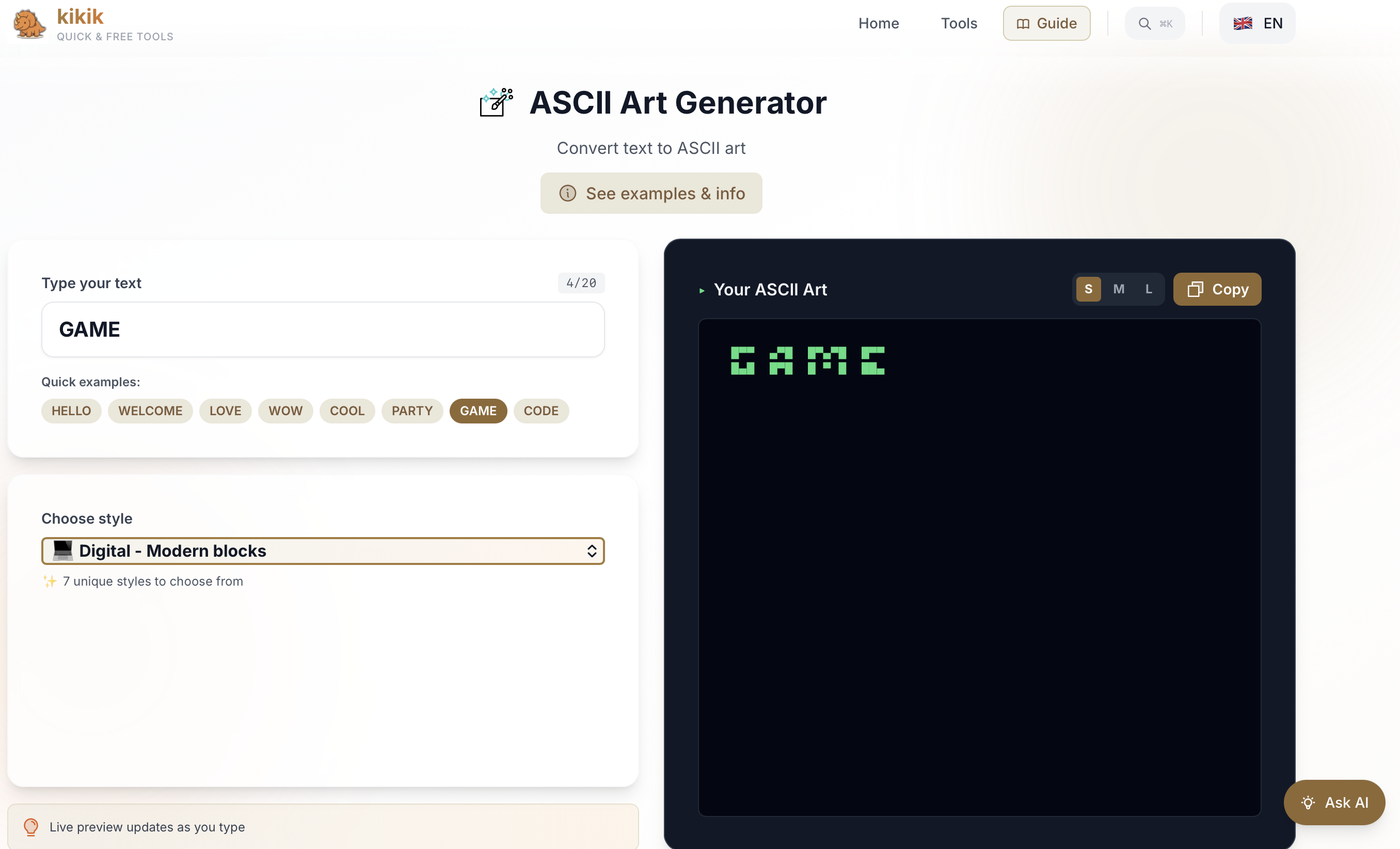Open the Digital - Modern blocks style dropdown
Viewport: 1400px width, 849px height.
coord(322,551)
